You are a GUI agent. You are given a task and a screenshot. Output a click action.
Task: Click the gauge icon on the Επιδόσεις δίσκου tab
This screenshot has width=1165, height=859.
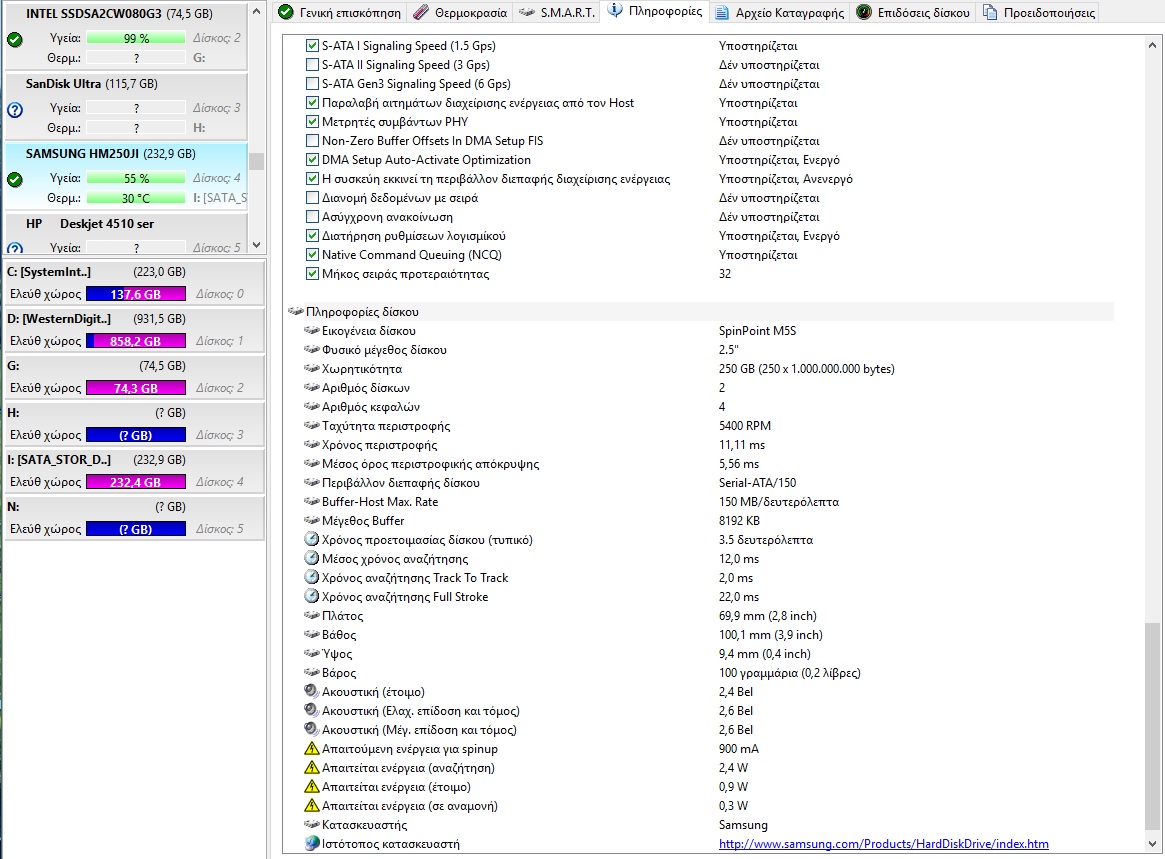(863, 13)
